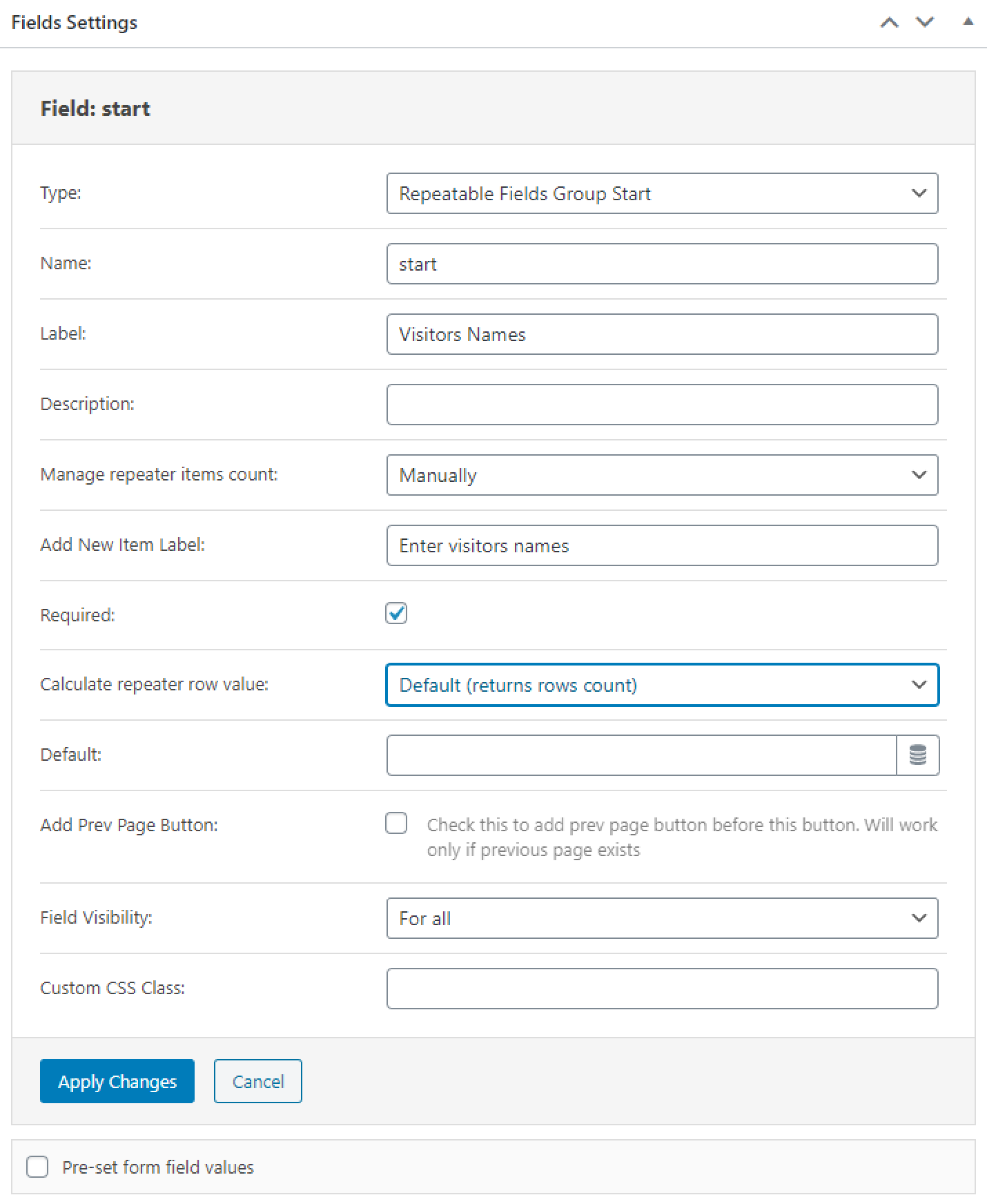
Task: Click the empty Description field
Action: pyautogui.click(x=663, y=405)
